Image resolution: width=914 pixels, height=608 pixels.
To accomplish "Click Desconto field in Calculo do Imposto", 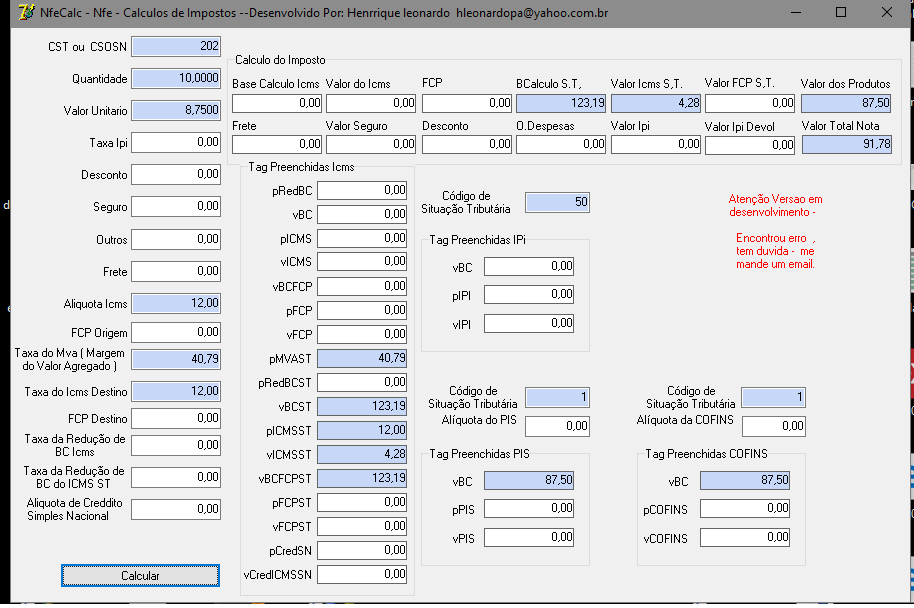I will tap(467, 145).
